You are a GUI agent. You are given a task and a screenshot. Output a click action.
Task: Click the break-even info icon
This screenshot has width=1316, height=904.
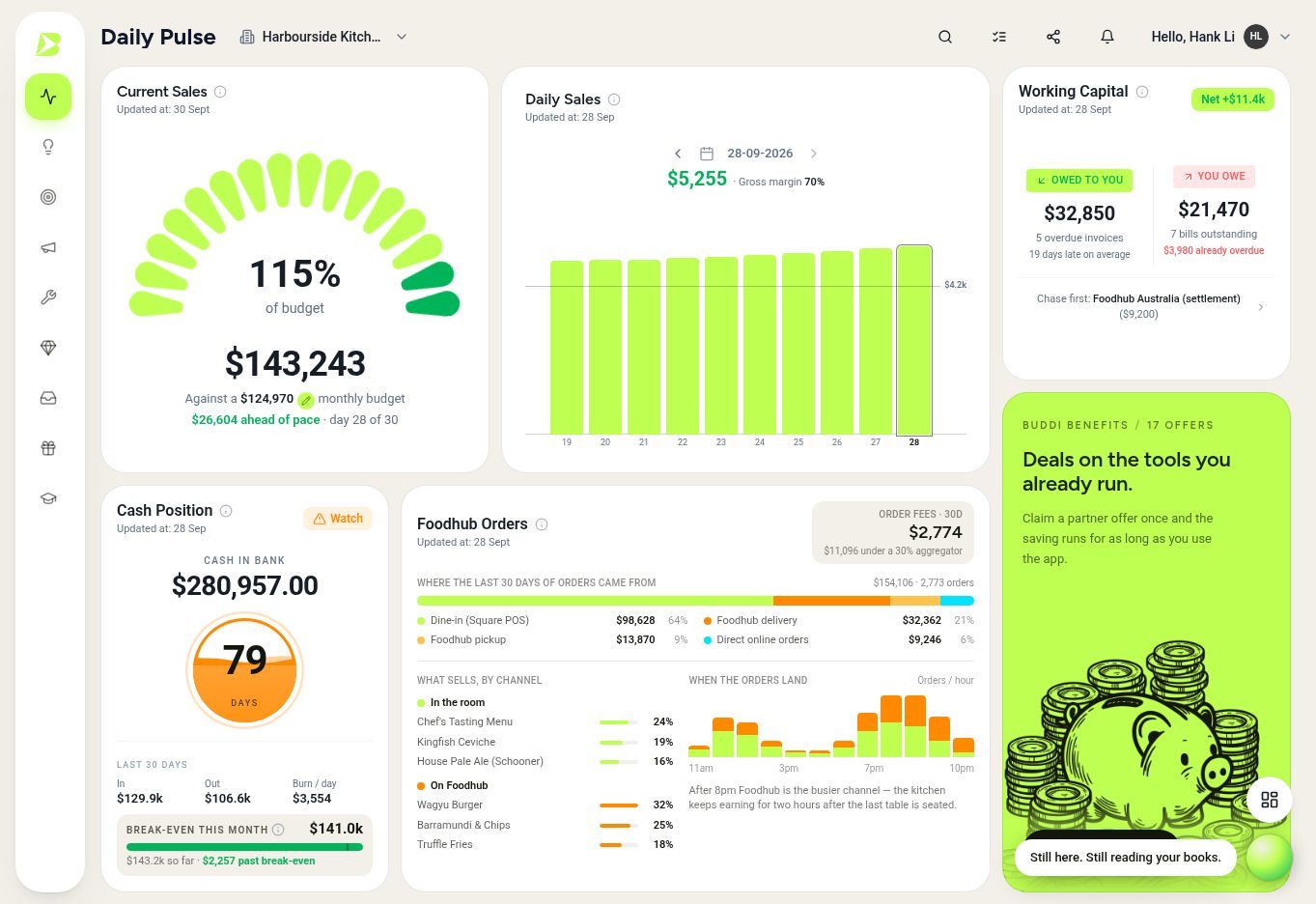click(278, 830)
